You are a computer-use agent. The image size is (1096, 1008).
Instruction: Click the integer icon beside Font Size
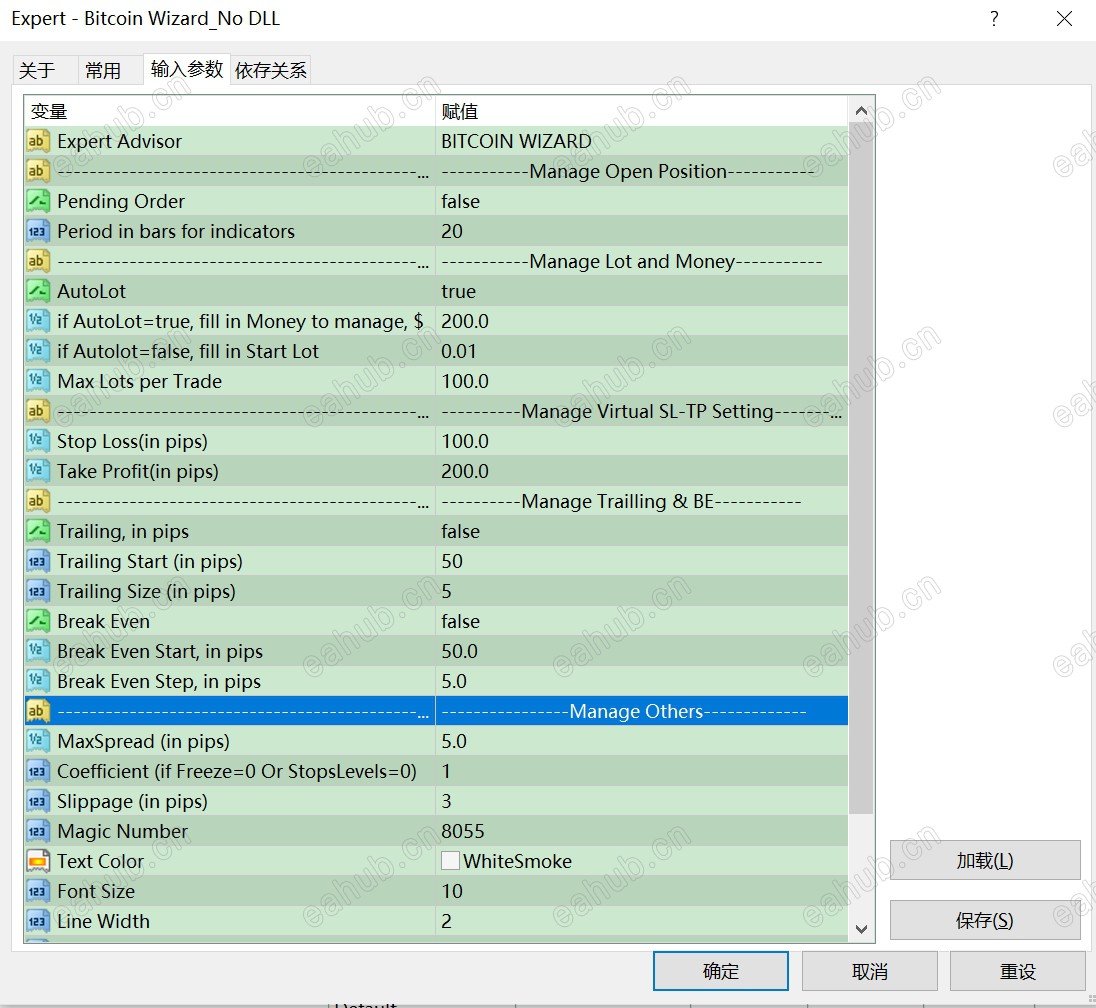click(38, 892)
